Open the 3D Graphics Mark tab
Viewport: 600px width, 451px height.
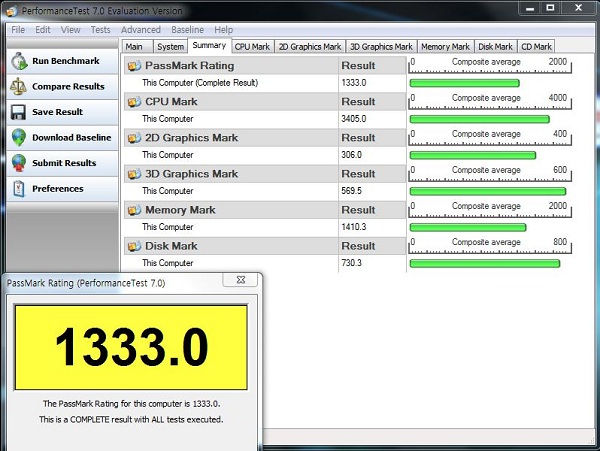pyautogui.click(x=382, y=47)
